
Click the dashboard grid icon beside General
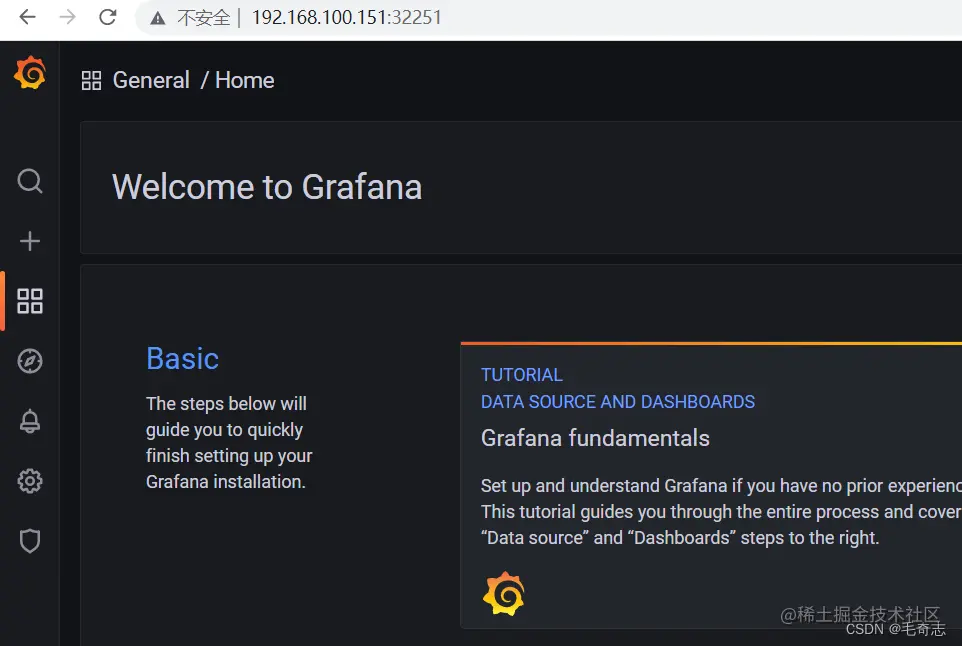tap(91, 80)
